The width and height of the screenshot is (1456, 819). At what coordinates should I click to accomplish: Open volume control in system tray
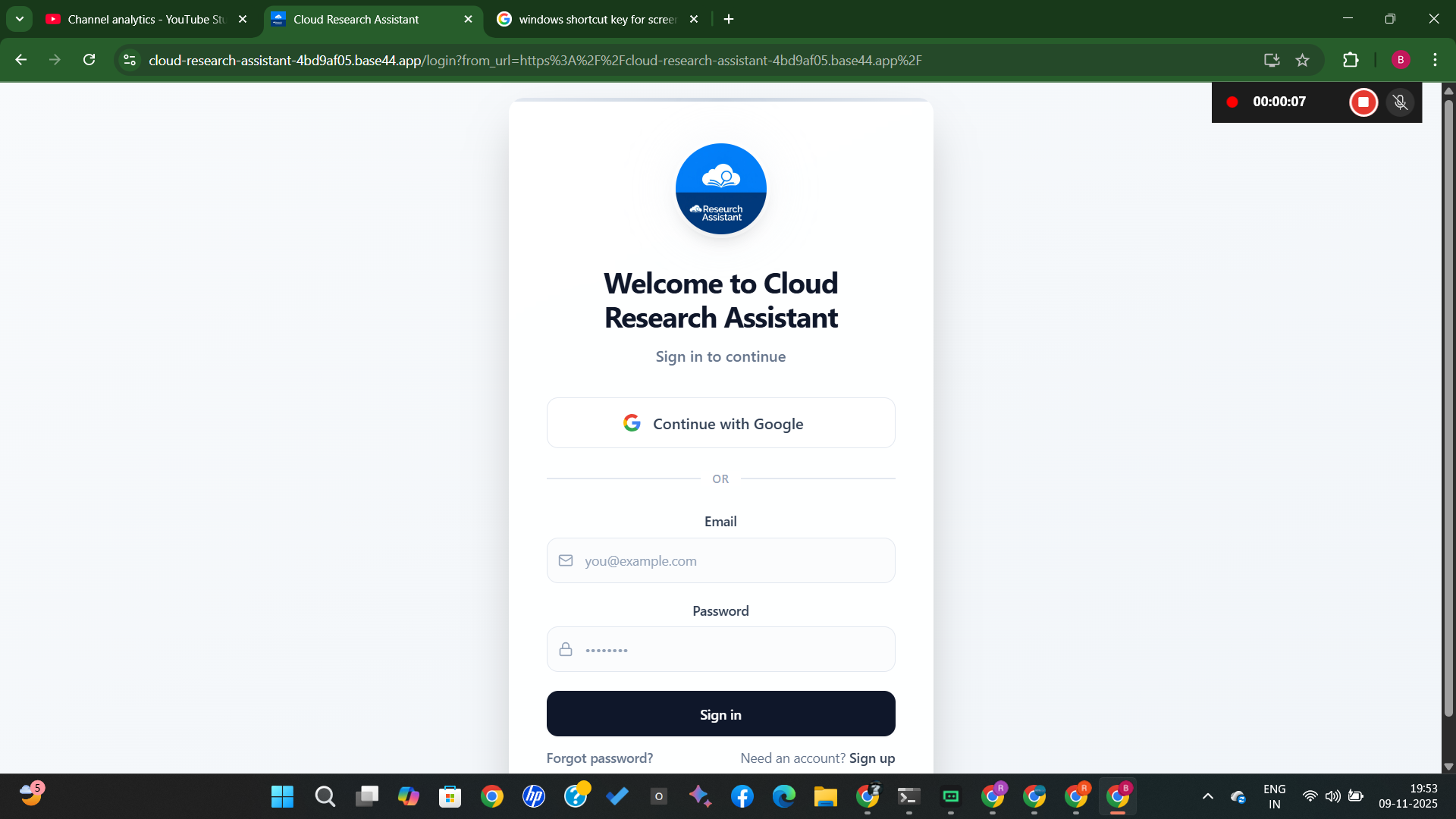1332,796
